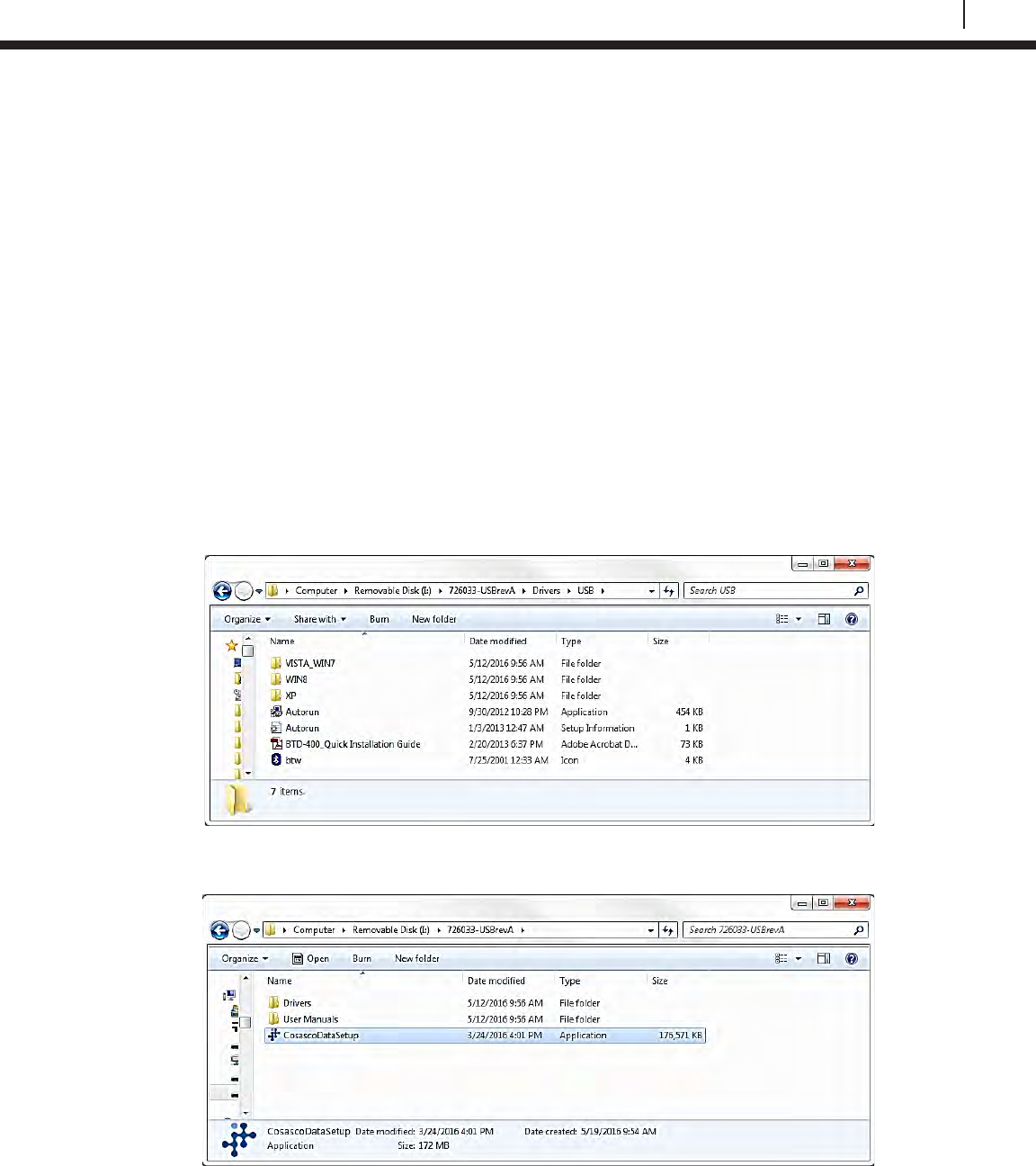Click Computer breadcrumb in 726033-USBrevA window

(x=314, y=930)
